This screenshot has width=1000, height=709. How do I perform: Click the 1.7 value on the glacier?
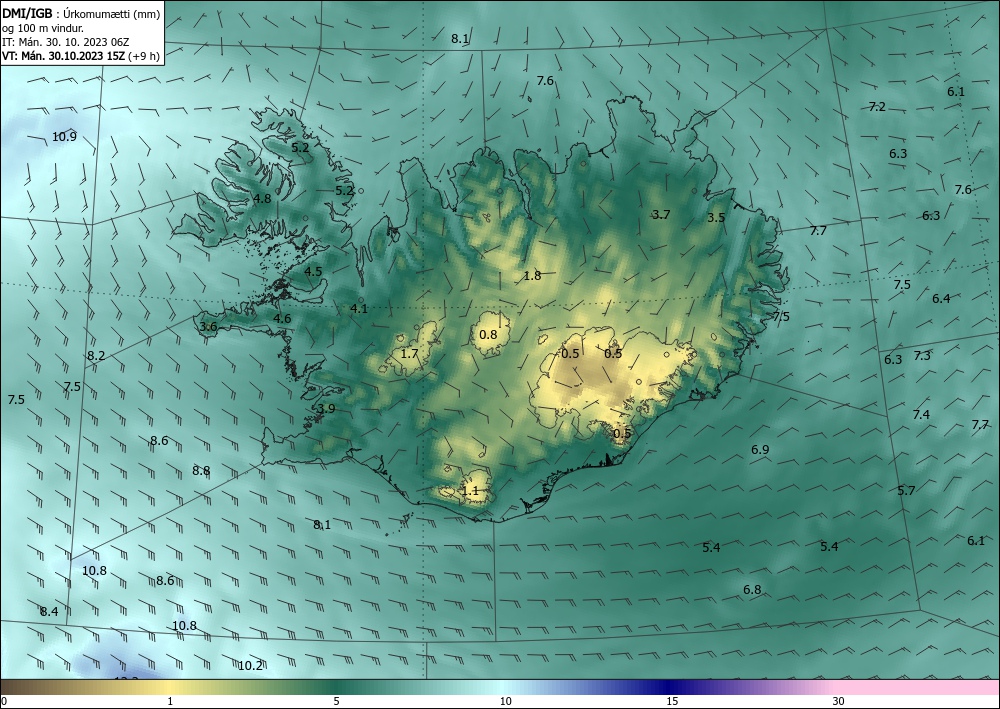[x=409, y=353]
